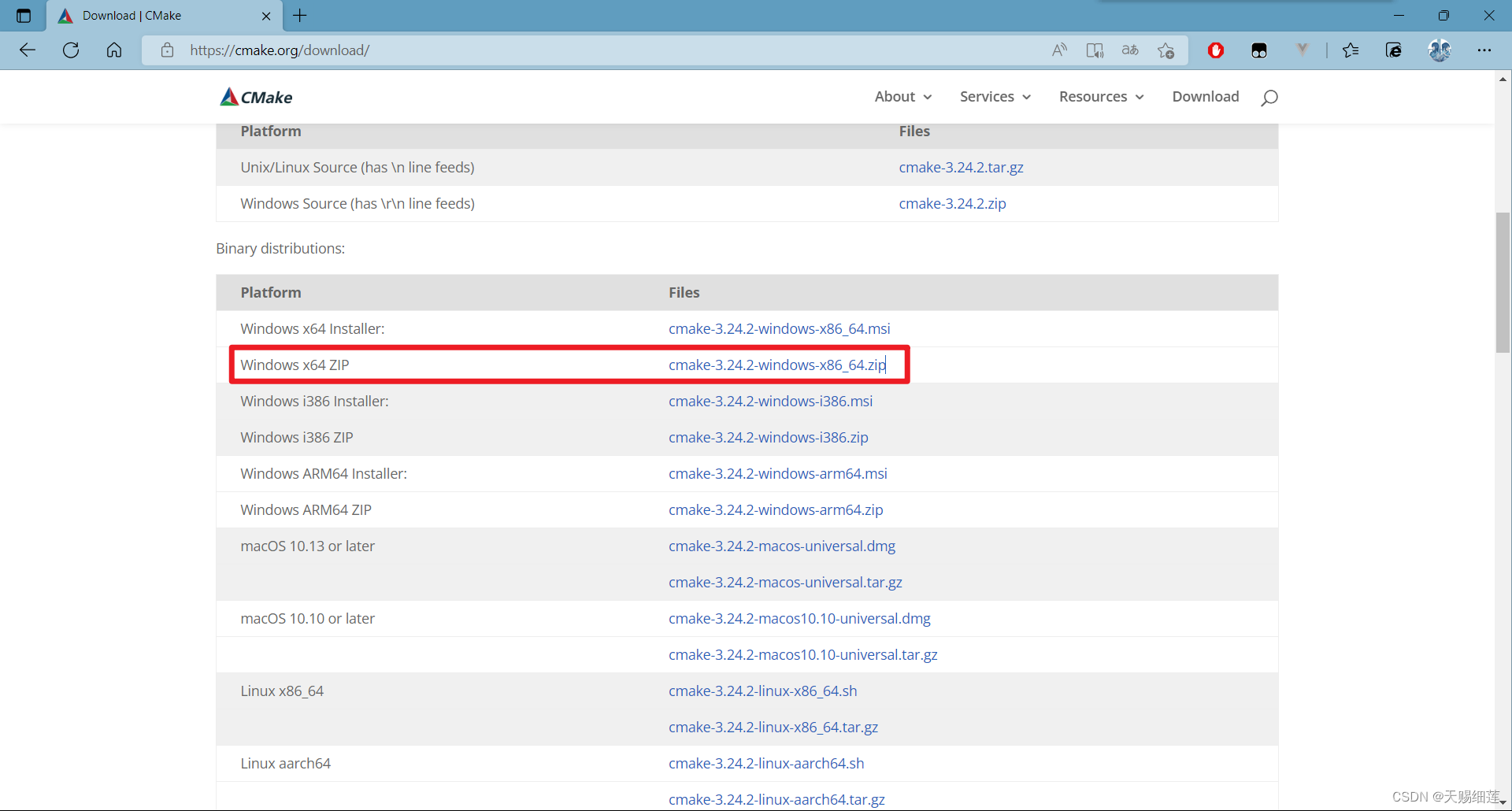
Task: Open the AdBlock extension icon
Action: click(1215, 50)
